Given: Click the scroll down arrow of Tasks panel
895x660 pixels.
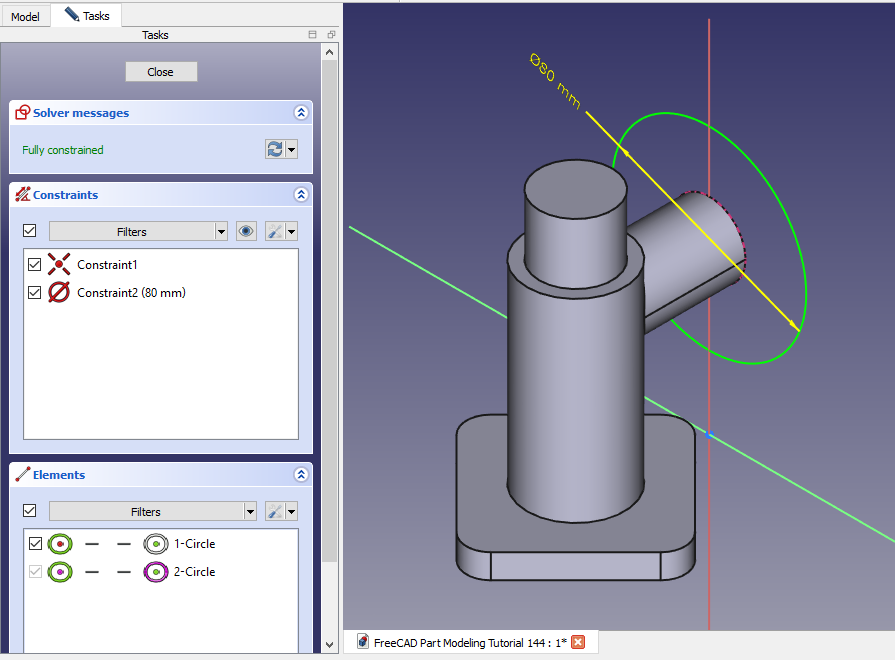Looking at the screenshot, I should 330,645.
